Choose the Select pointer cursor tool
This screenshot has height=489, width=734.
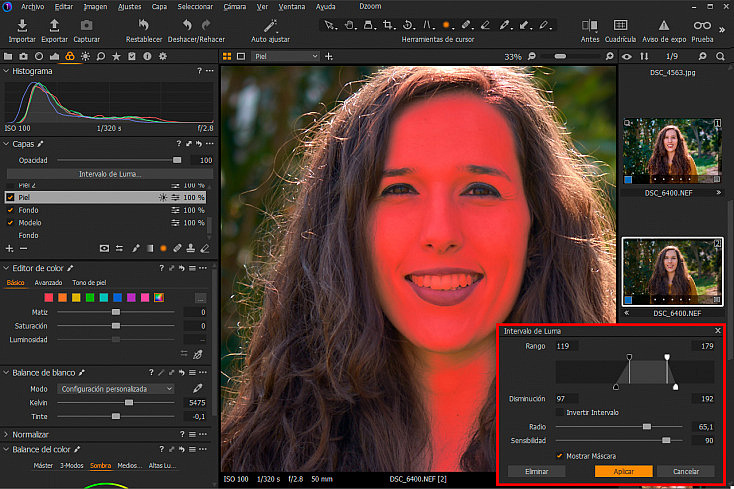[330, 25]
